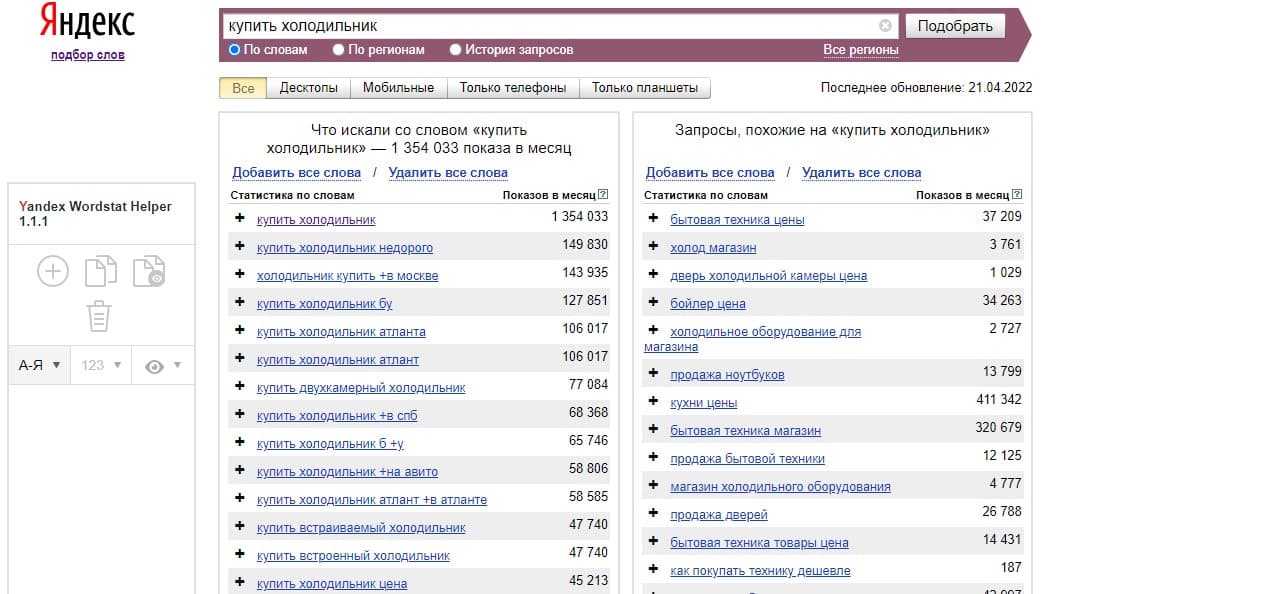Image resolution: width=1273 pixels, height=594 pixels.
Task: Clear the search field with the X icon
Action: pyautogui.click(x=885, y=26)
